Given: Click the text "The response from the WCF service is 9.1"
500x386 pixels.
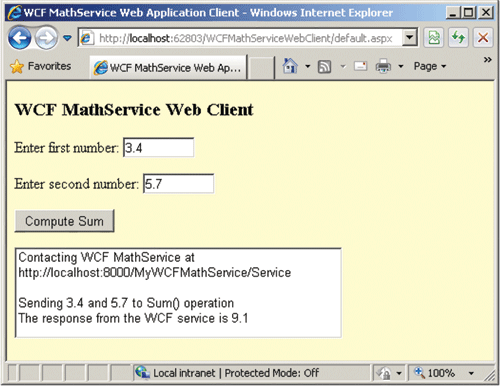Looking at the screenshot, I should pos(133,318).
